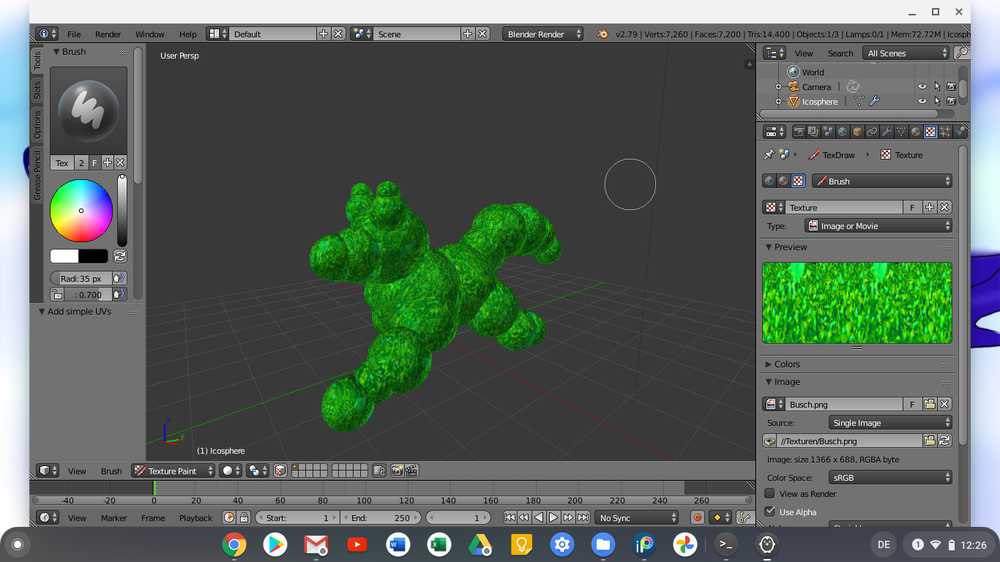Uncheck the Use Alpha checkbox
Screen dimensions: 1000x562
click(770, 512)
